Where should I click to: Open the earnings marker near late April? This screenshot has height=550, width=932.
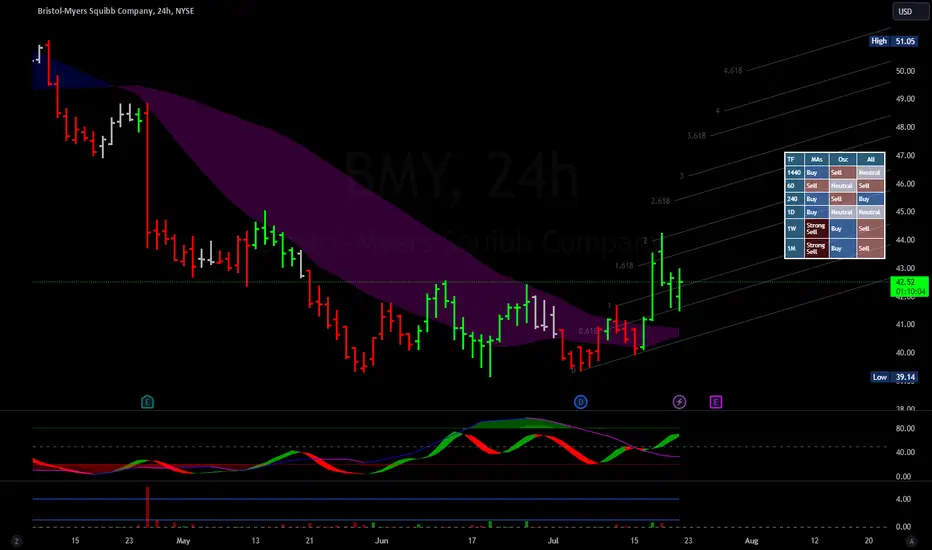(147, 402)
